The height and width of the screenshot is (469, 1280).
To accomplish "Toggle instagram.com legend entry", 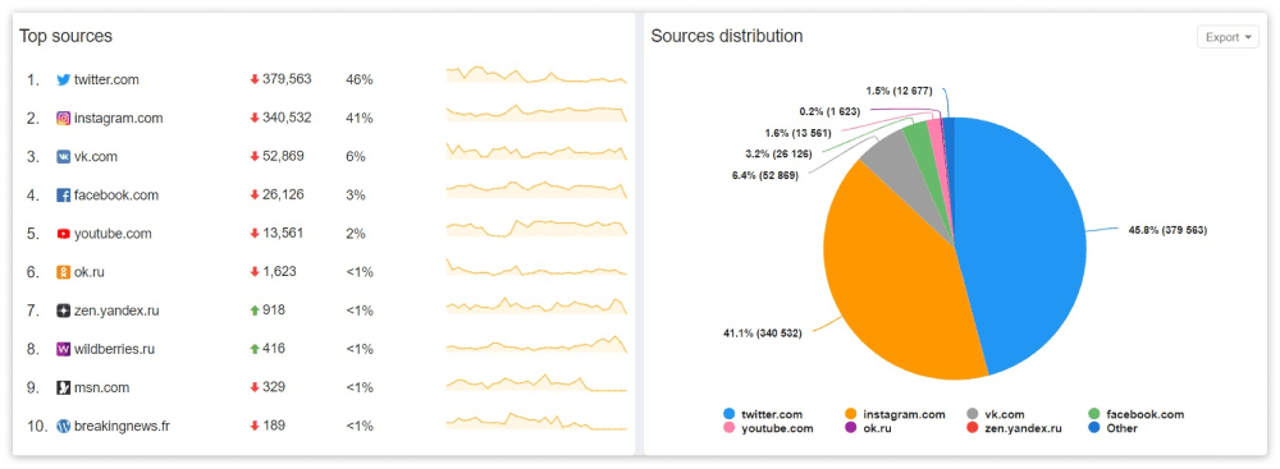I will click(903, 414).
